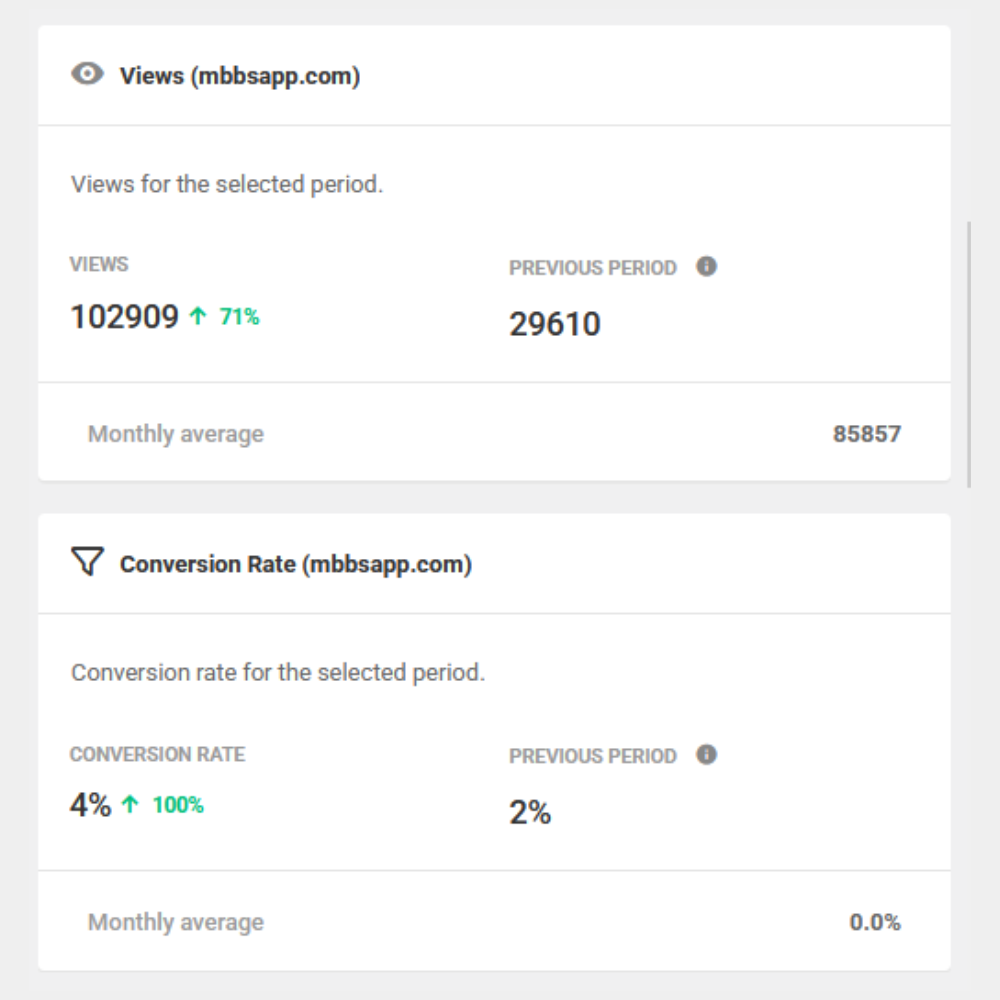Click info icon beside Views previous period
The image size is (1000, 1000).
[707, 267]
